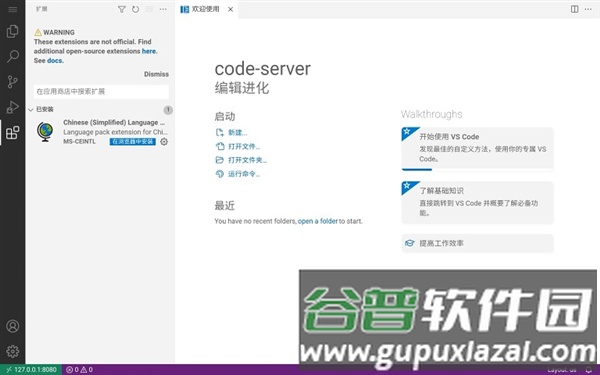
Task: Select the 欢迎使用 tab
Action: (206, 9)
